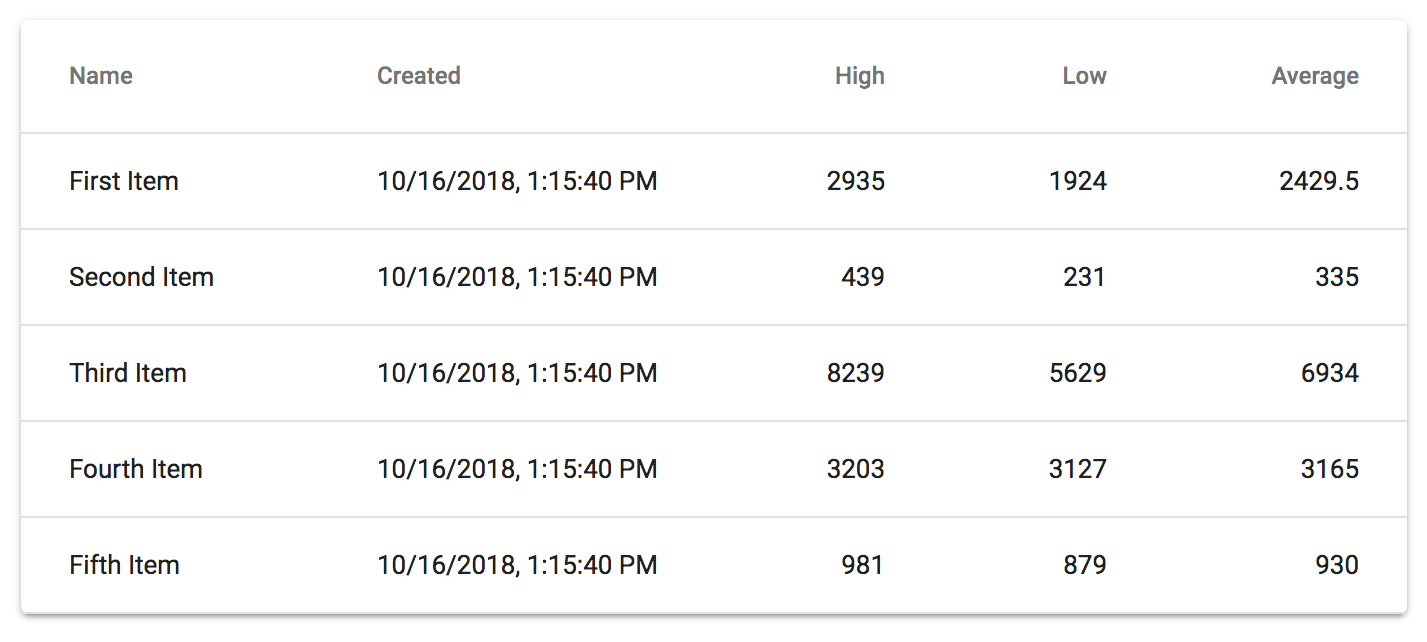Sort by the High column header

tap(859, 76)
